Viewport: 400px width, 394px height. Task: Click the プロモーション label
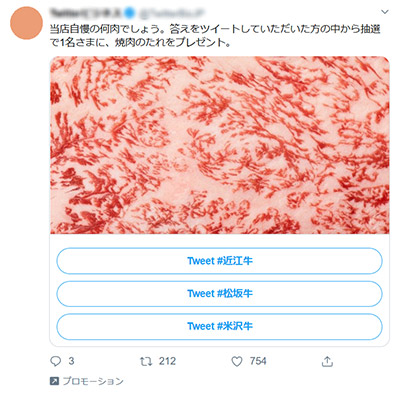click(93, 381)
